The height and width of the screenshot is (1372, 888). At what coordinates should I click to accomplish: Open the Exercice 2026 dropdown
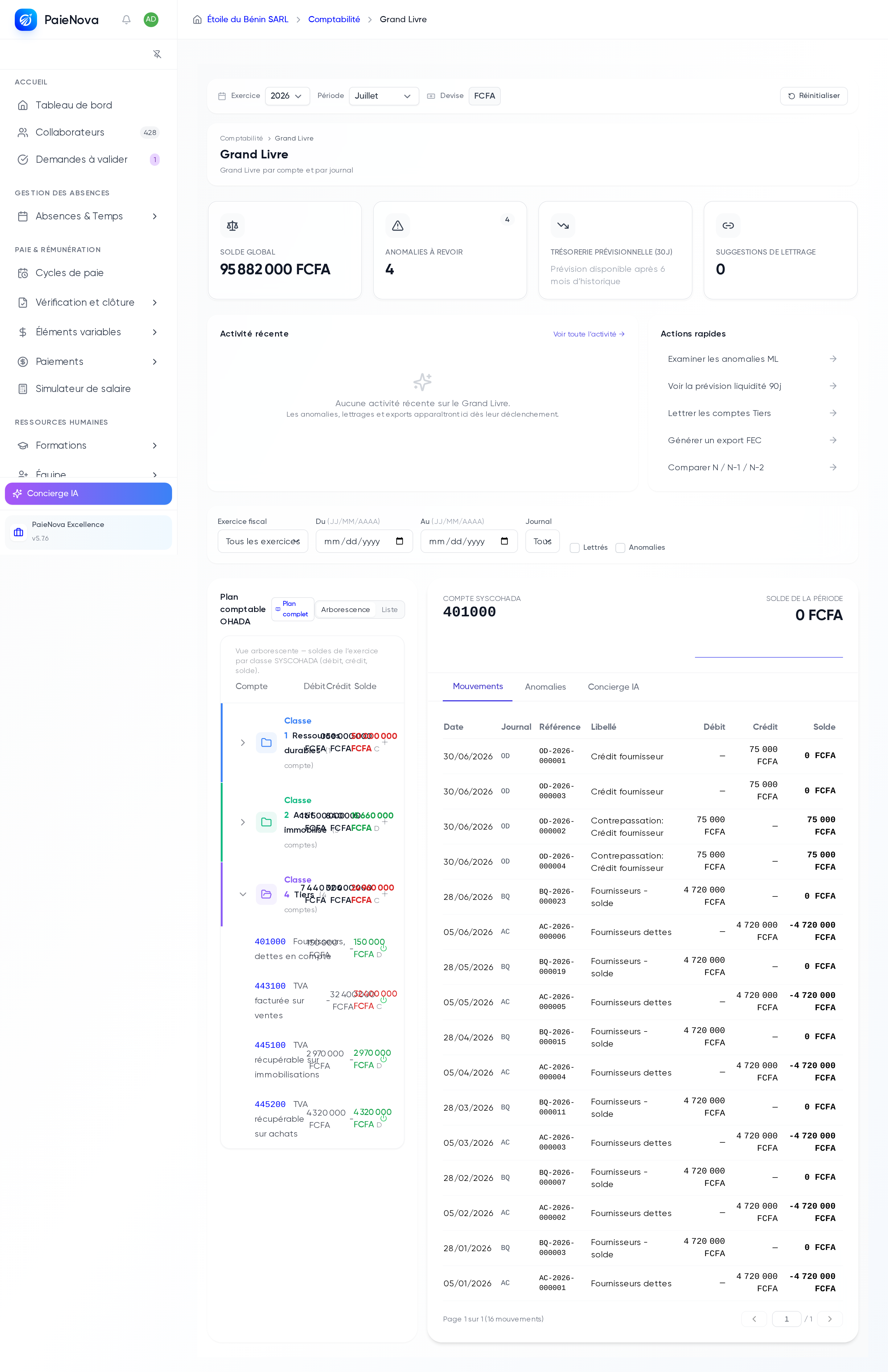point(287,96)
